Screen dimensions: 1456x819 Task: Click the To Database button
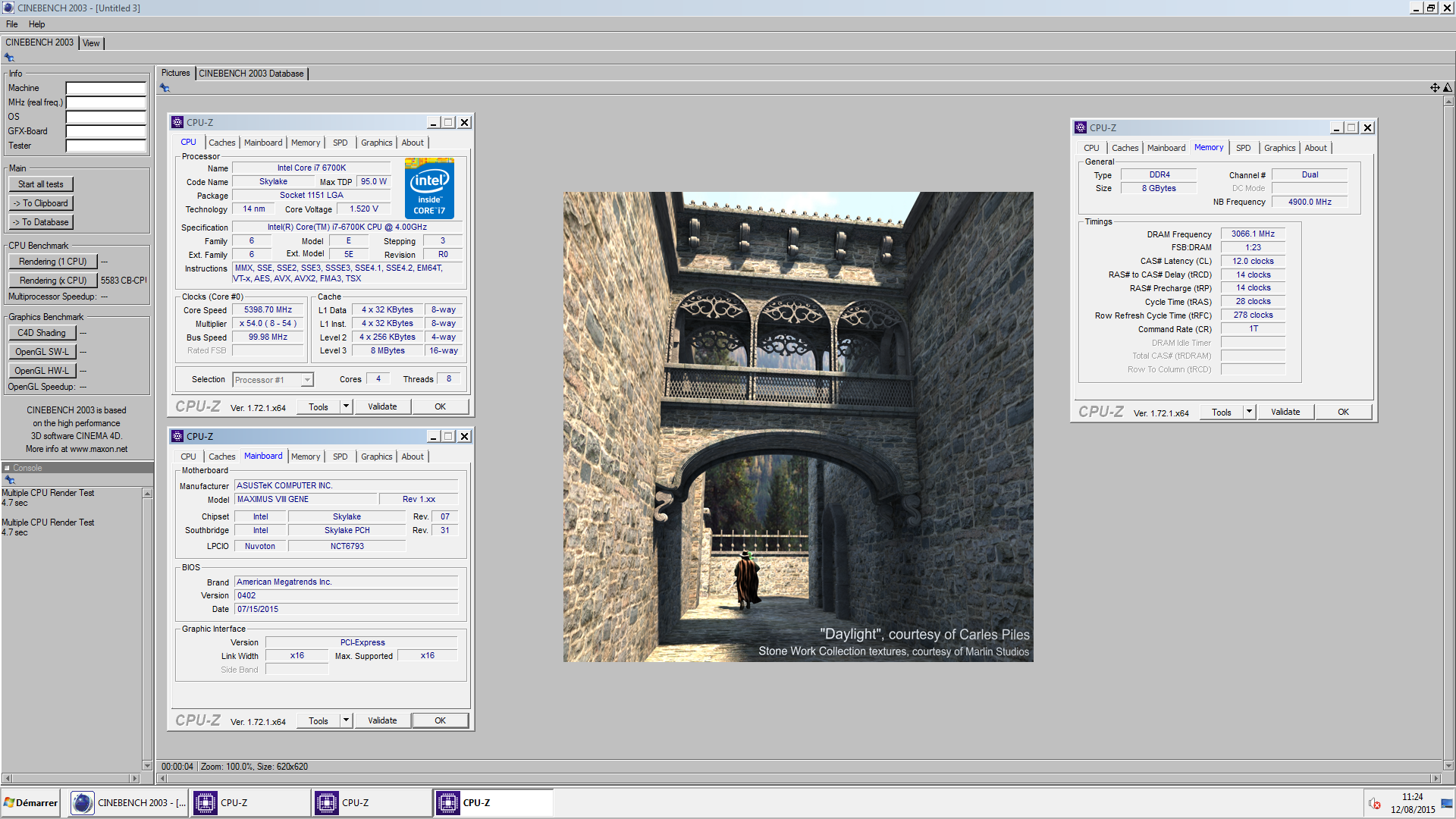pyautogui.click(x=41, y=222)
